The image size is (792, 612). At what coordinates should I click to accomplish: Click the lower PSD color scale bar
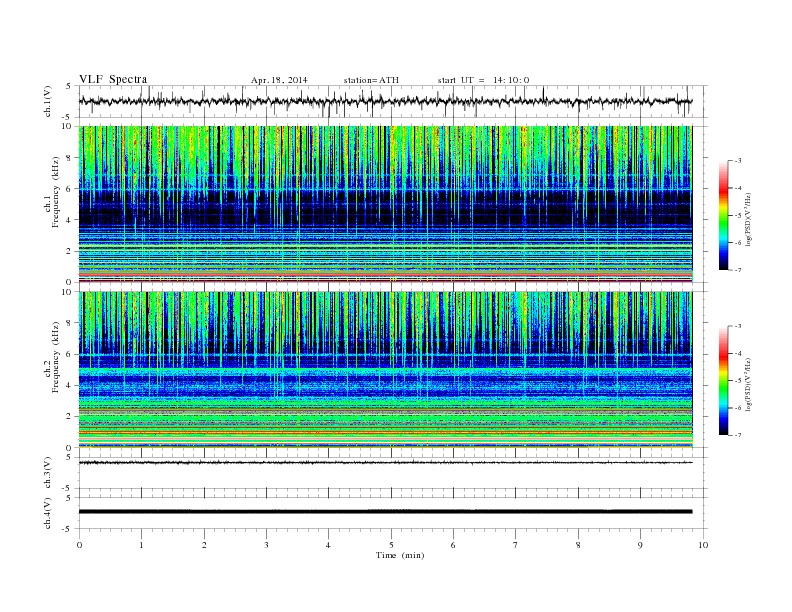[724, 381]
